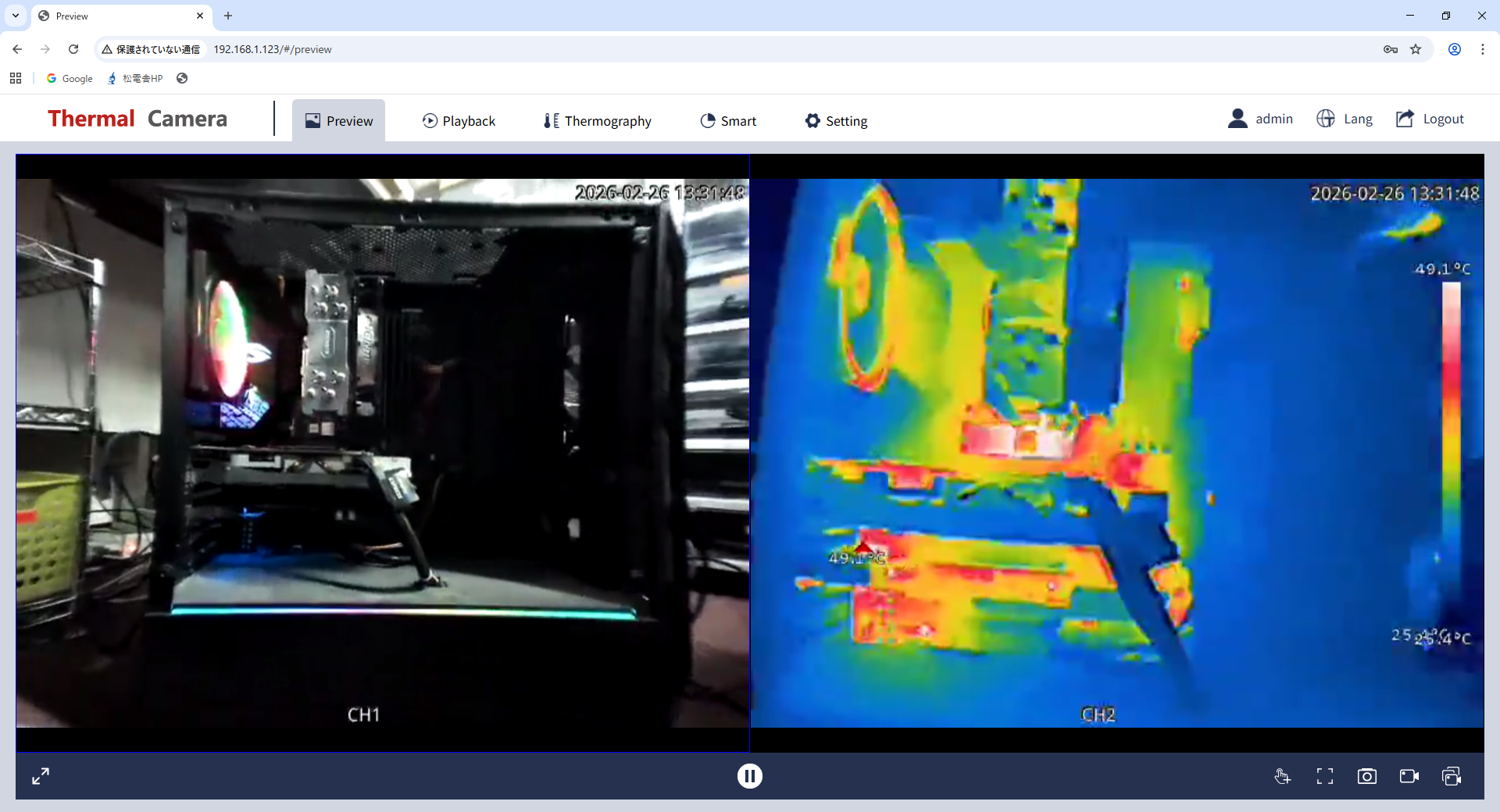
Task: Select the CH1 visible camera feed
Action: 383,453
